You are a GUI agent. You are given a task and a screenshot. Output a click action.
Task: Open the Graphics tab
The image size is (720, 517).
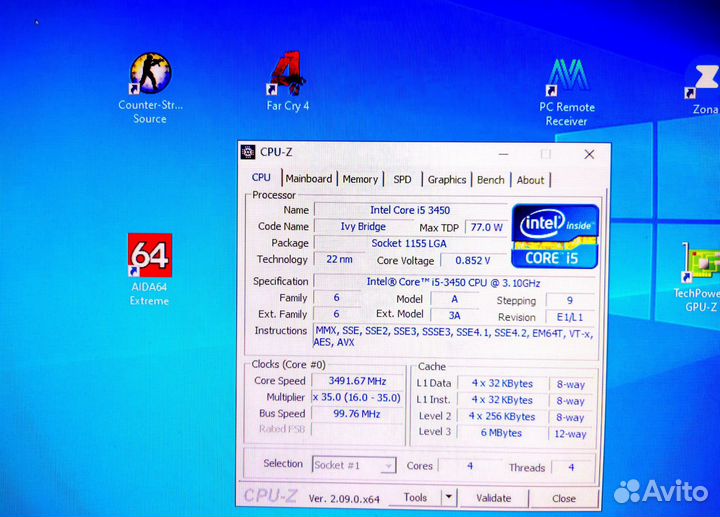tap(447, 179)
